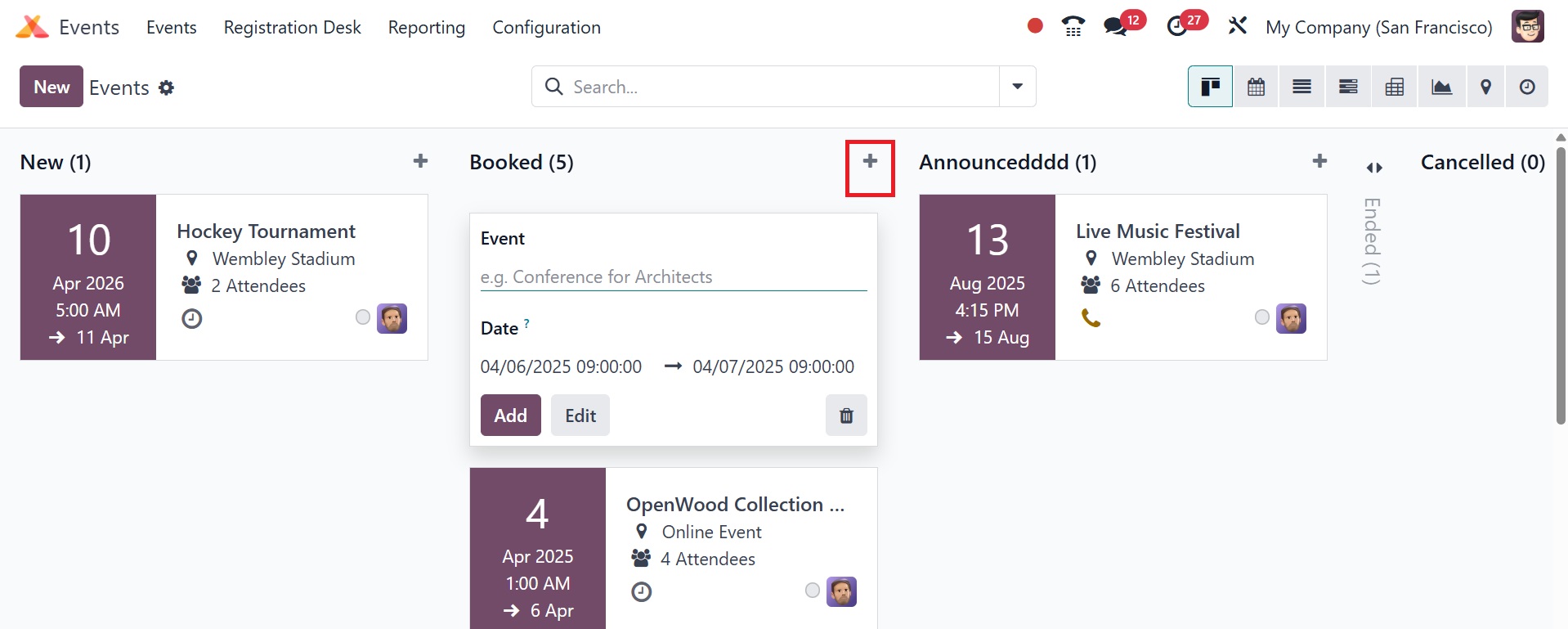Toggle state circle on Hockey Tournament card

(363, 317)
